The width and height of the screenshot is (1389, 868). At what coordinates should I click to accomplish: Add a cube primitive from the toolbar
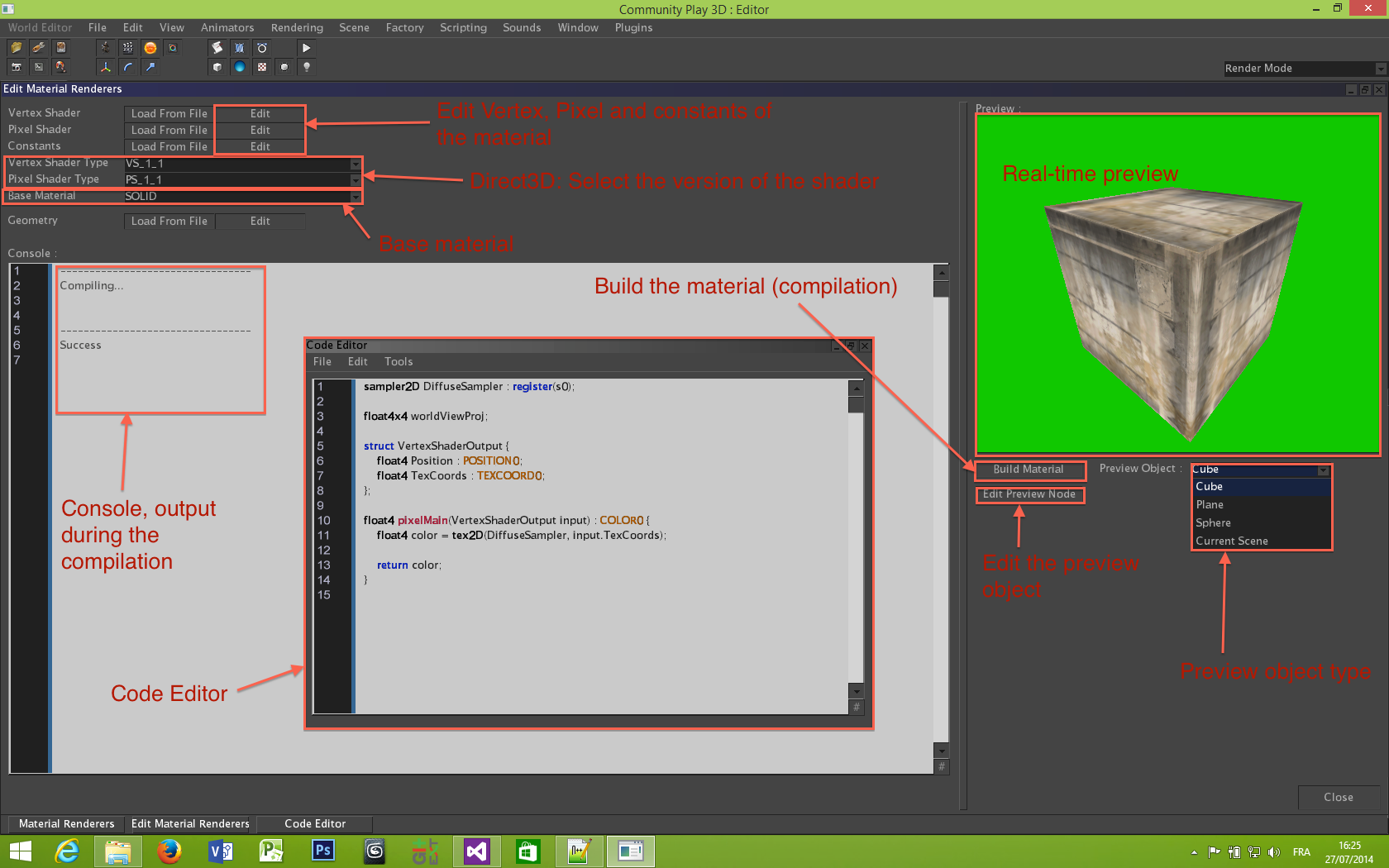217,67
